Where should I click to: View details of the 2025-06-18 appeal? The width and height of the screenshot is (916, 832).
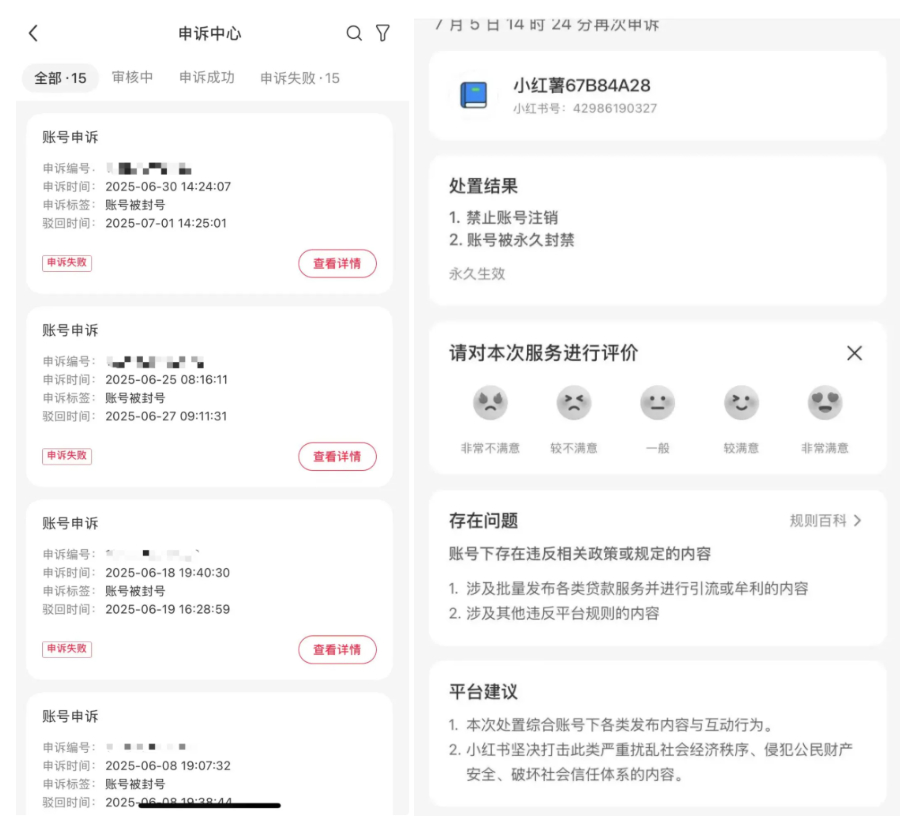pos(337,650)
